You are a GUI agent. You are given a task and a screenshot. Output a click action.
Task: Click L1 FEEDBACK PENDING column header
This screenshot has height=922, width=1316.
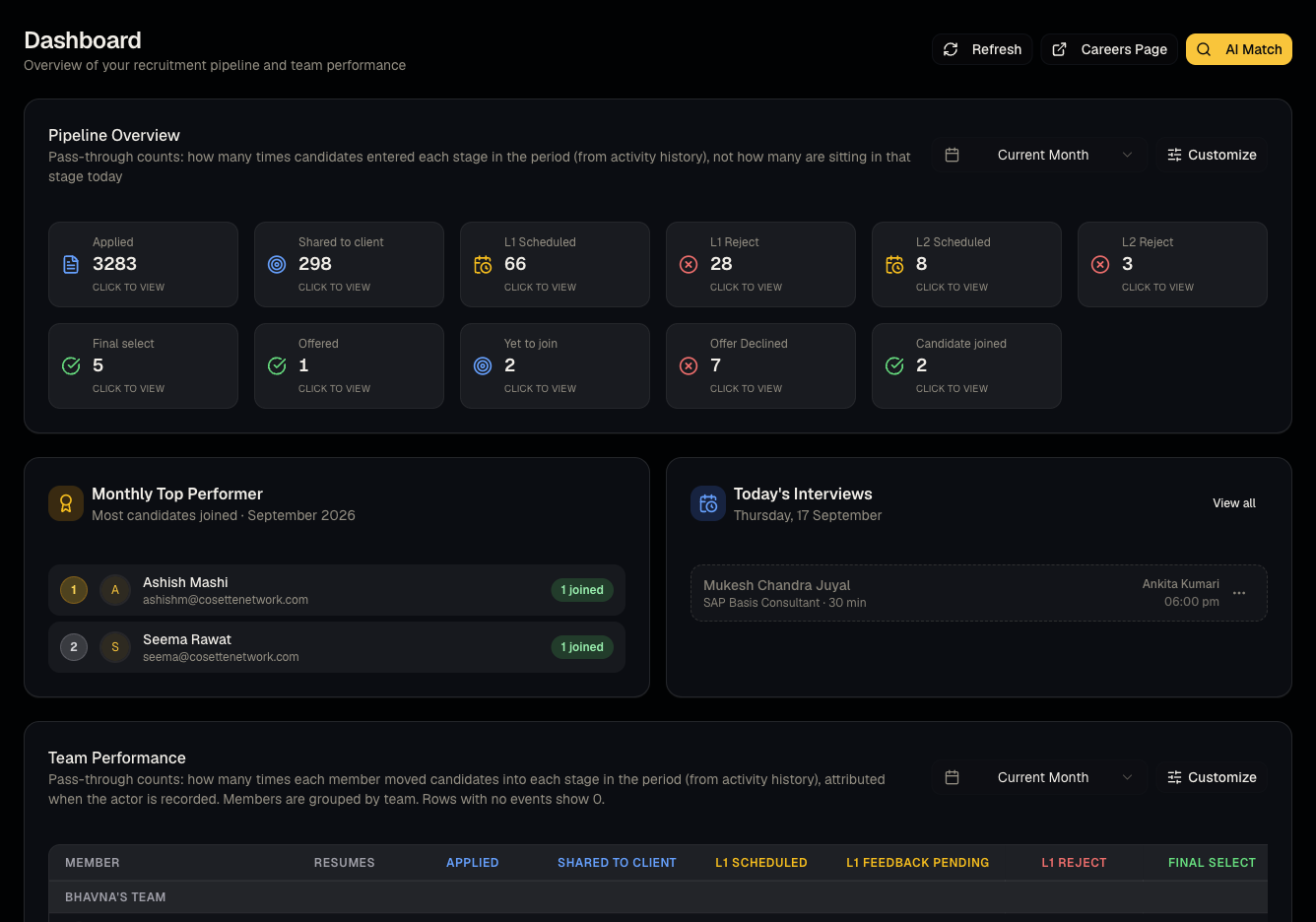[918, 863]
